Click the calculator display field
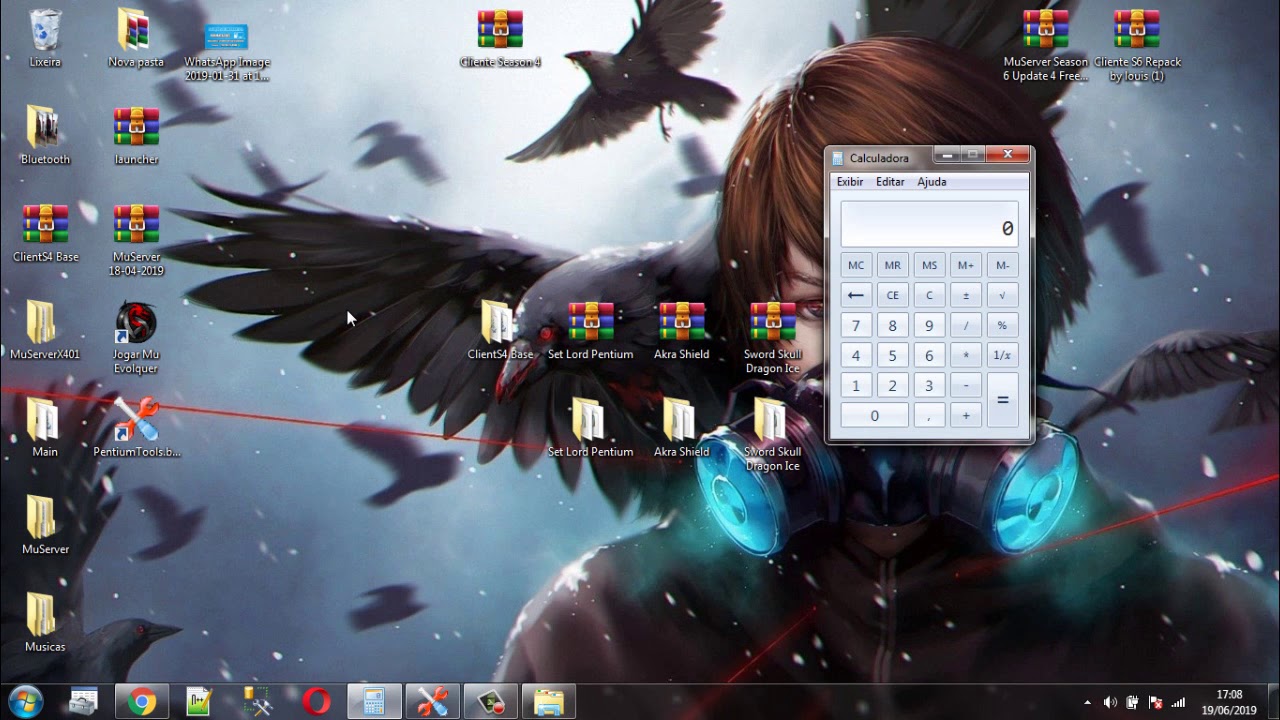Image resolution: width=1280 pixels, height=720 pixels. pos(929,224)
